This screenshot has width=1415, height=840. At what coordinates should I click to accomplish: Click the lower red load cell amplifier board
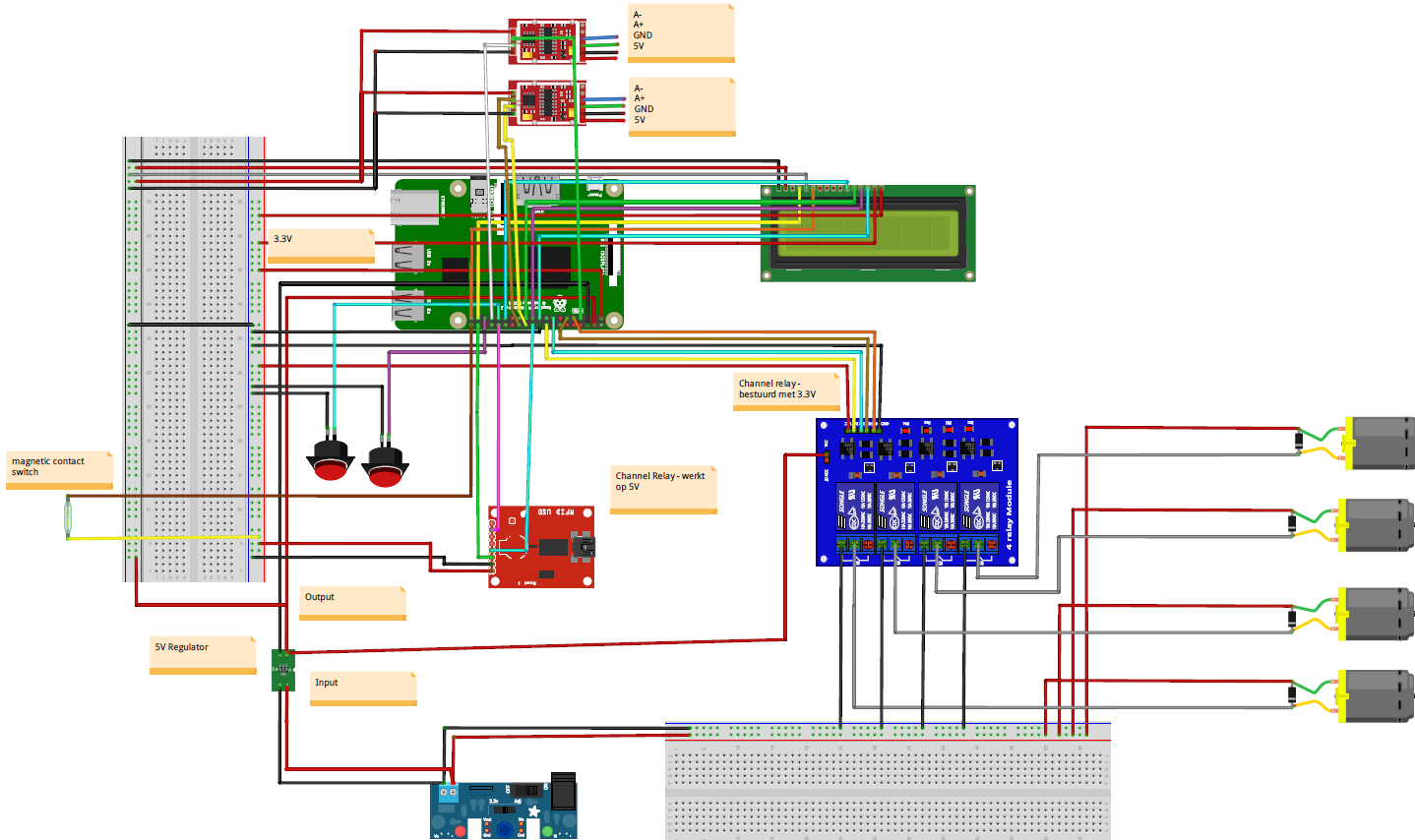coord(546,103)
